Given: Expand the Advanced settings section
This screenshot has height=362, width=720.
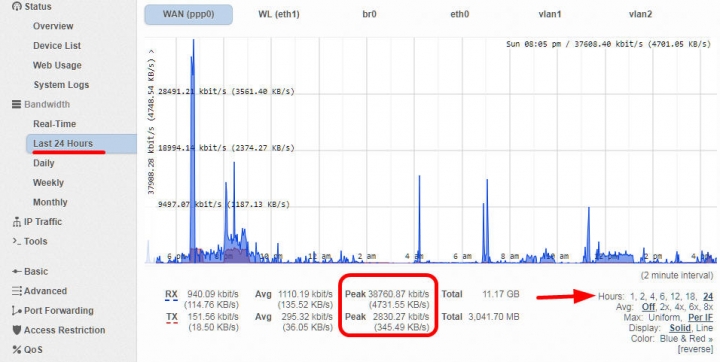Looking at the screenshot, I should 45,291.
